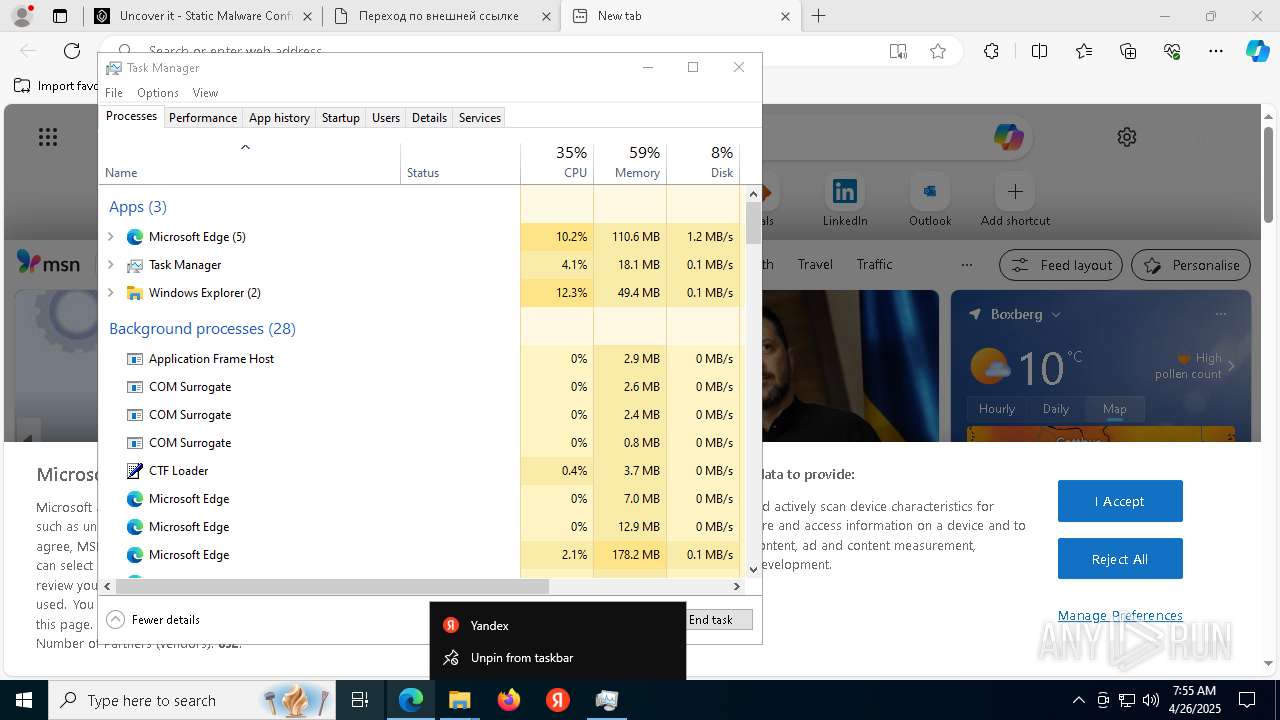Click the Task Manager vertical scrollbar thumb
Screen dimensions: 1280x720
(753, 223)
